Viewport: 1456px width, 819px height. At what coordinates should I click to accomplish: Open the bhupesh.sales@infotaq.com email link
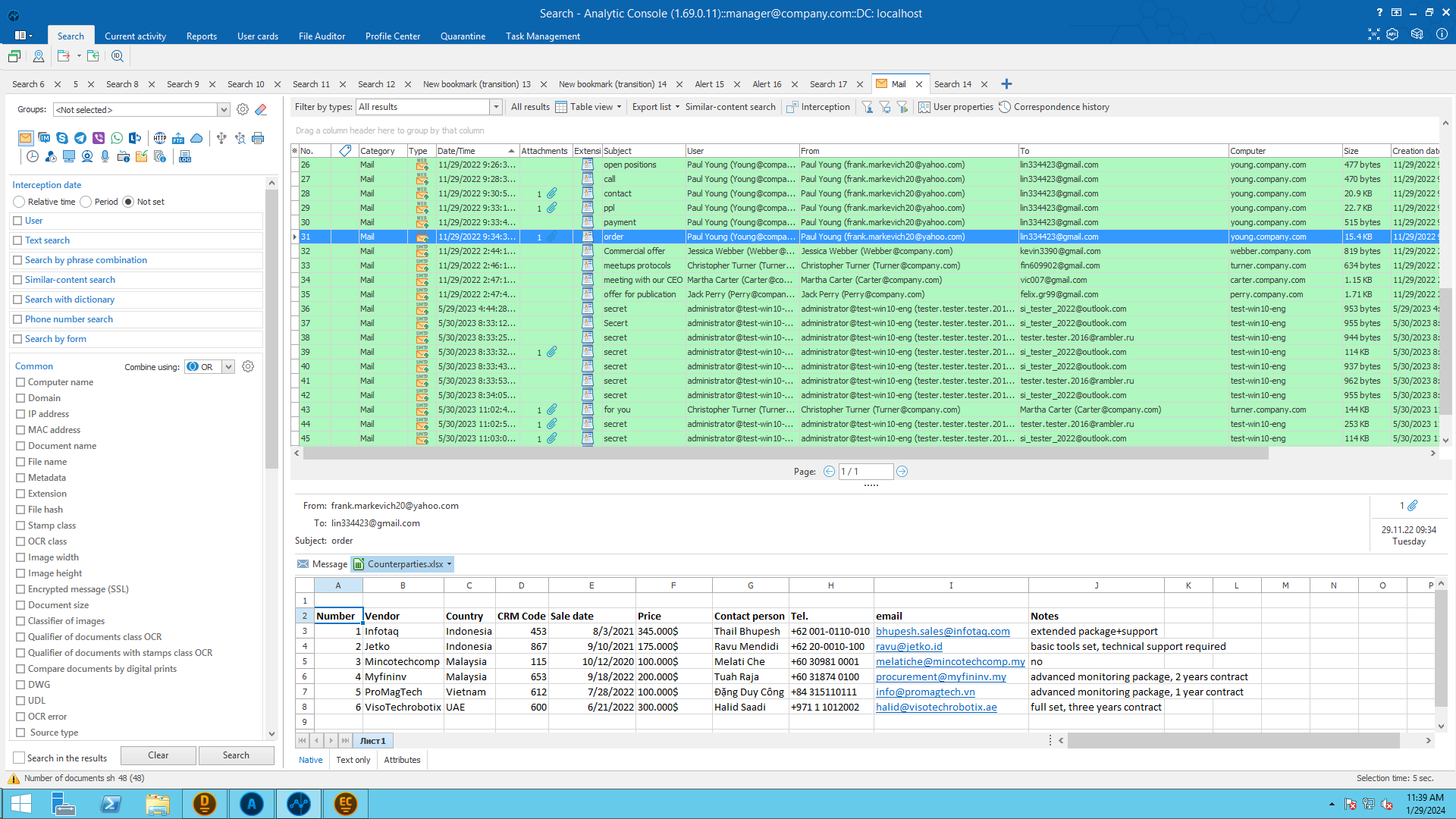tap(943, 631)
